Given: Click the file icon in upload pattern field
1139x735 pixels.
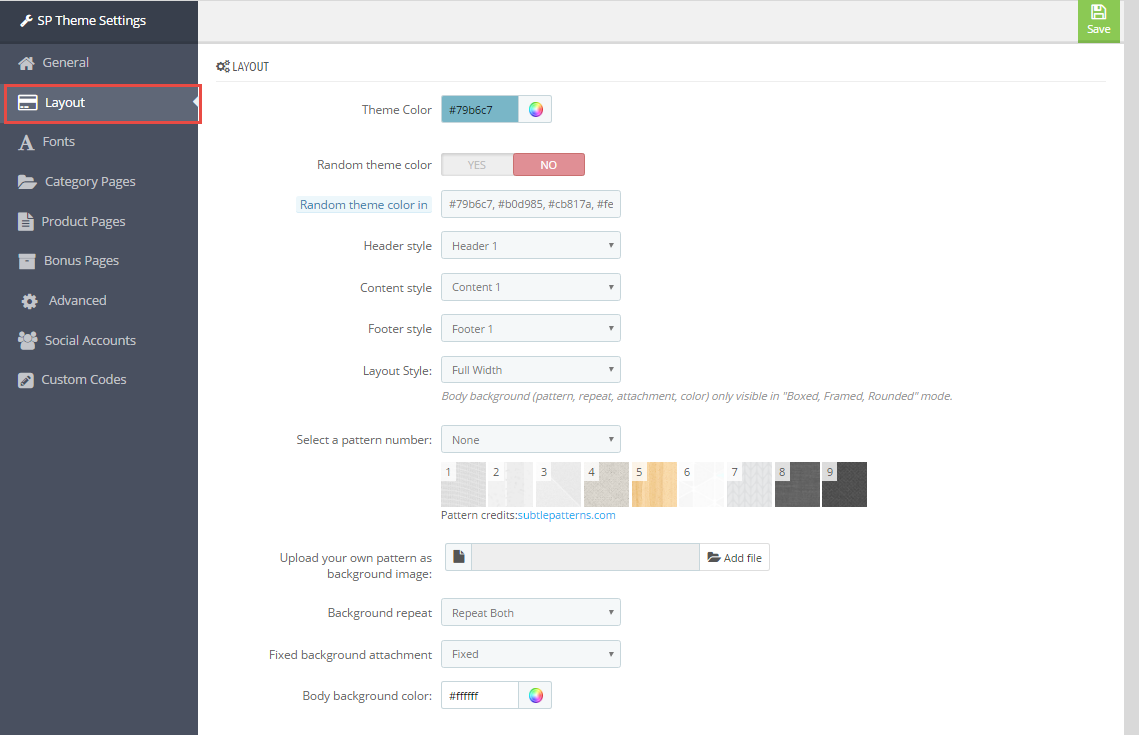Looking at the screenshot, I should [458, 557].
